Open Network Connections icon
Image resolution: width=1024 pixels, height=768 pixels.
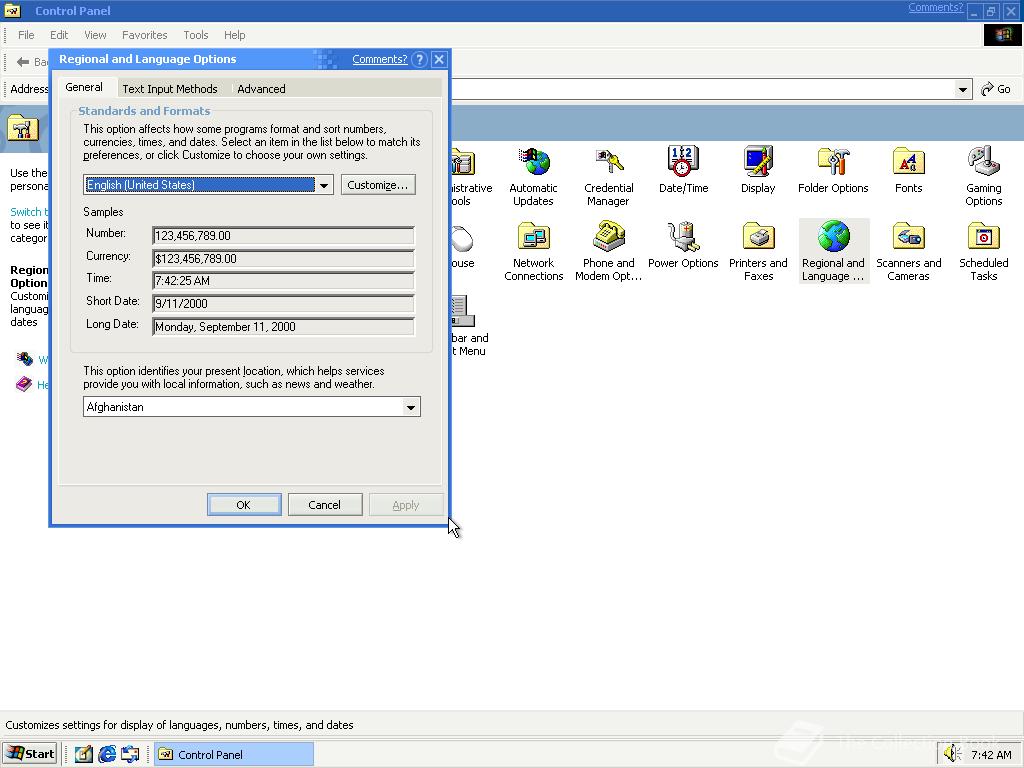pyautogui.click(x=534, y=251)
